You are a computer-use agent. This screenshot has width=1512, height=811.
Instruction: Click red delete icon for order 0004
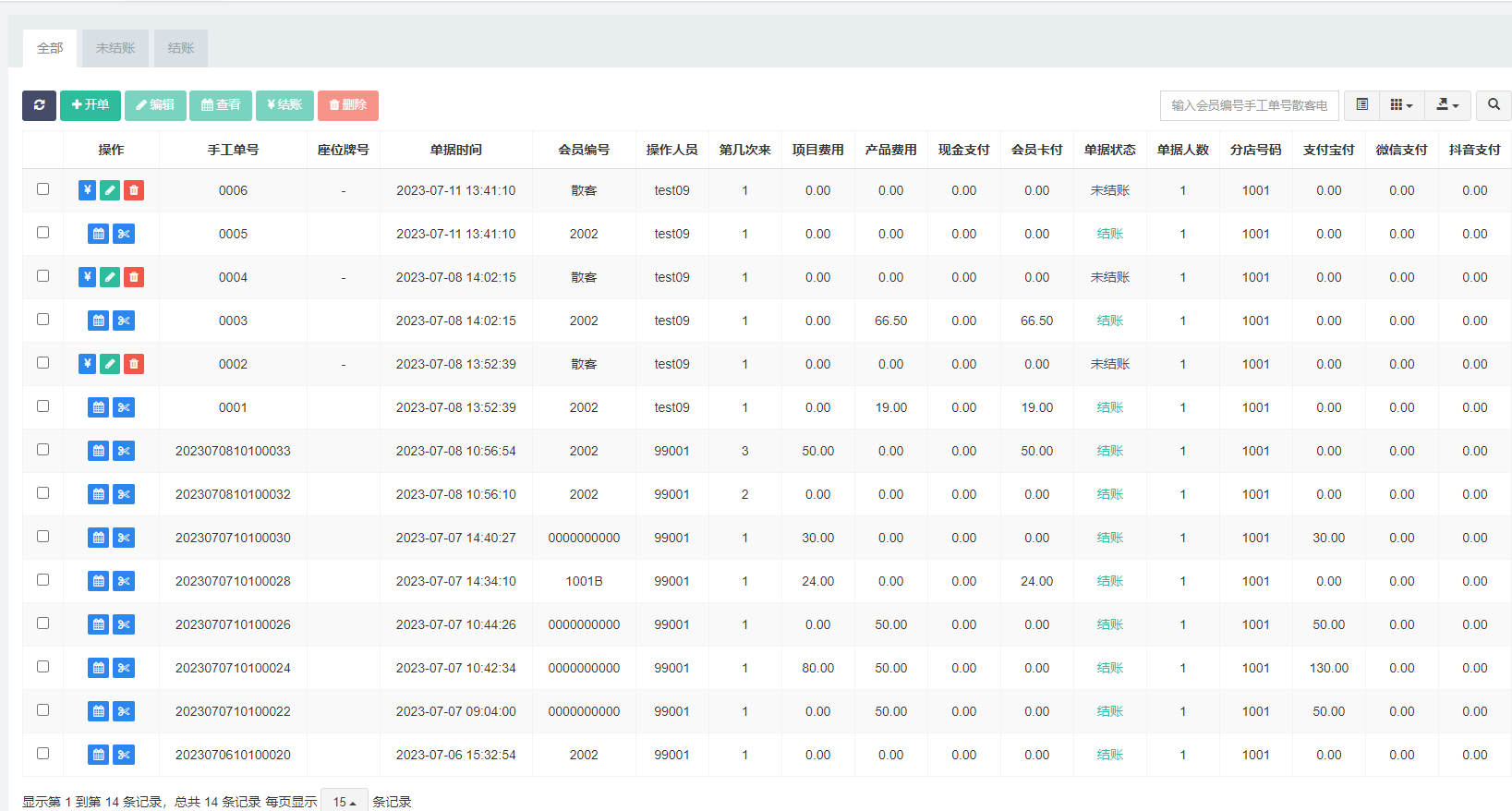tap(134, 277)
